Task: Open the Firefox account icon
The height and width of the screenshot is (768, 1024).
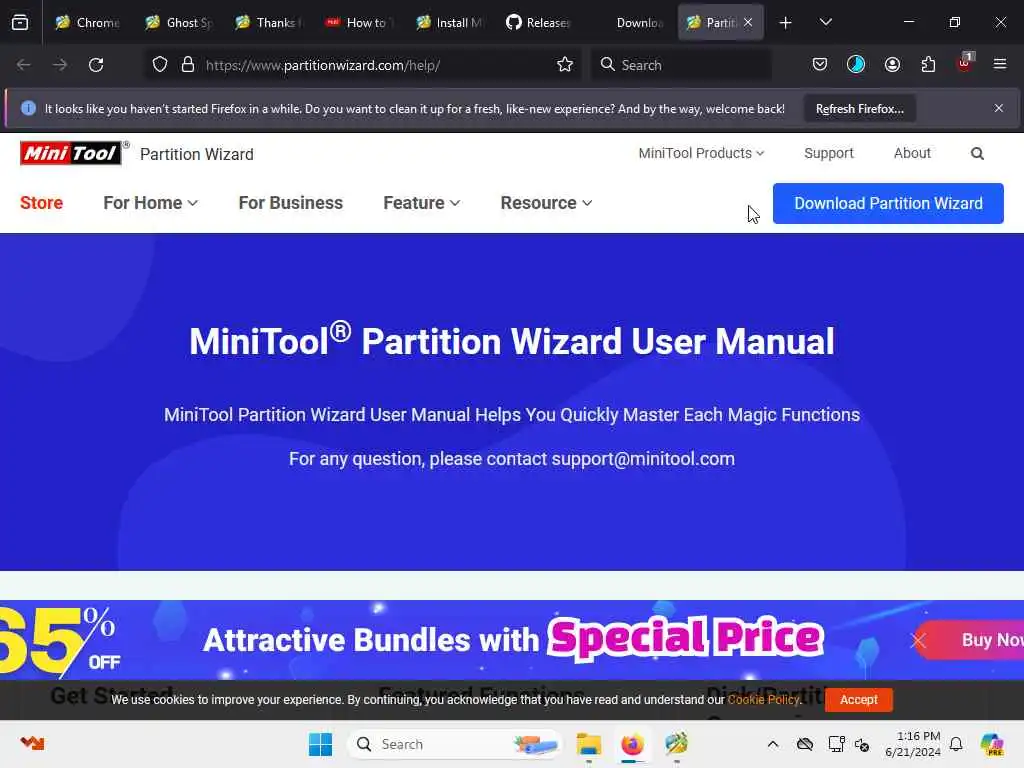Action: click(892, 65)
